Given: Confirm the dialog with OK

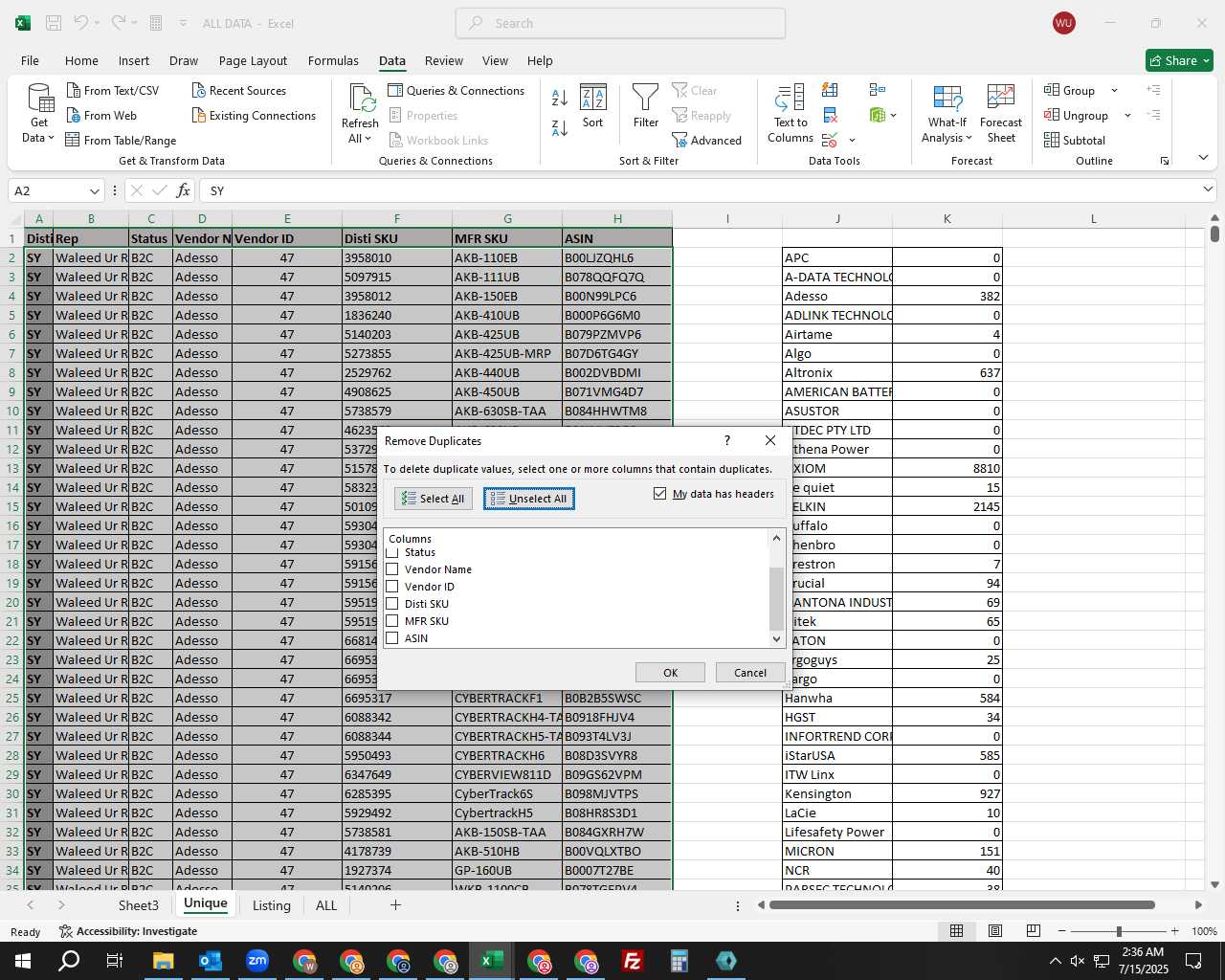Looking at the screenshot, I should [670, 673].
